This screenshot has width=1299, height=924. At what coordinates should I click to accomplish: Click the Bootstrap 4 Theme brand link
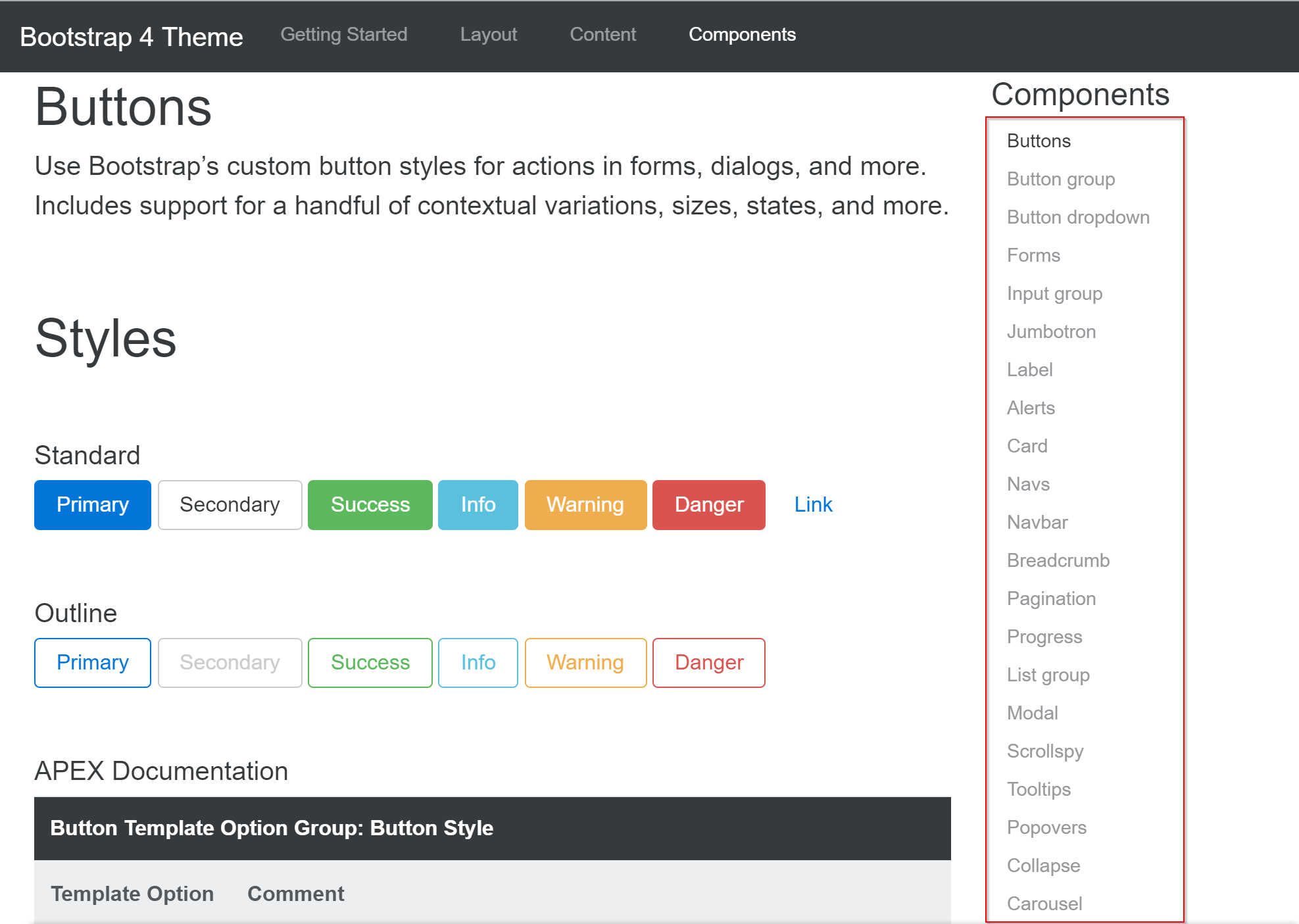pos(132,37)
